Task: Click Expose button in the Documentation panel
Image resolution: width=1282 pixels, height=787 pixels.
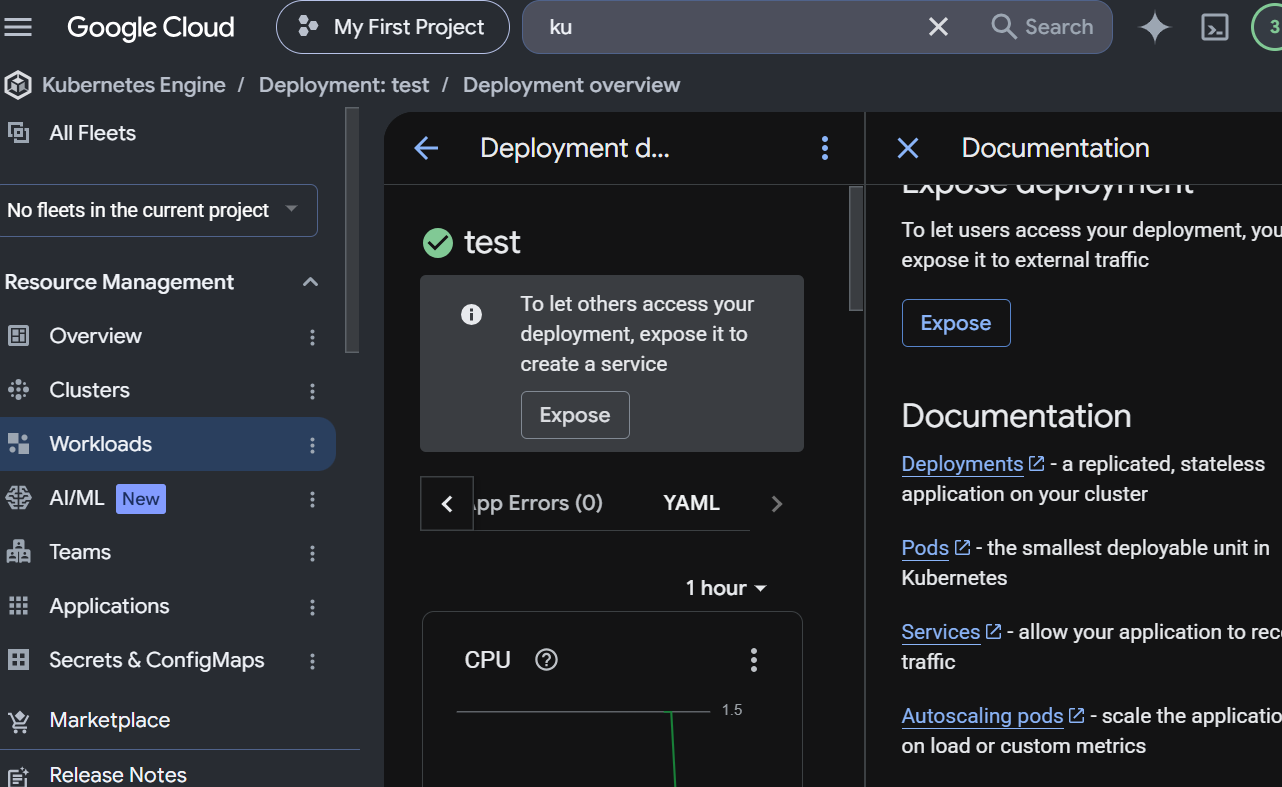Action: [x=956, y=323]
